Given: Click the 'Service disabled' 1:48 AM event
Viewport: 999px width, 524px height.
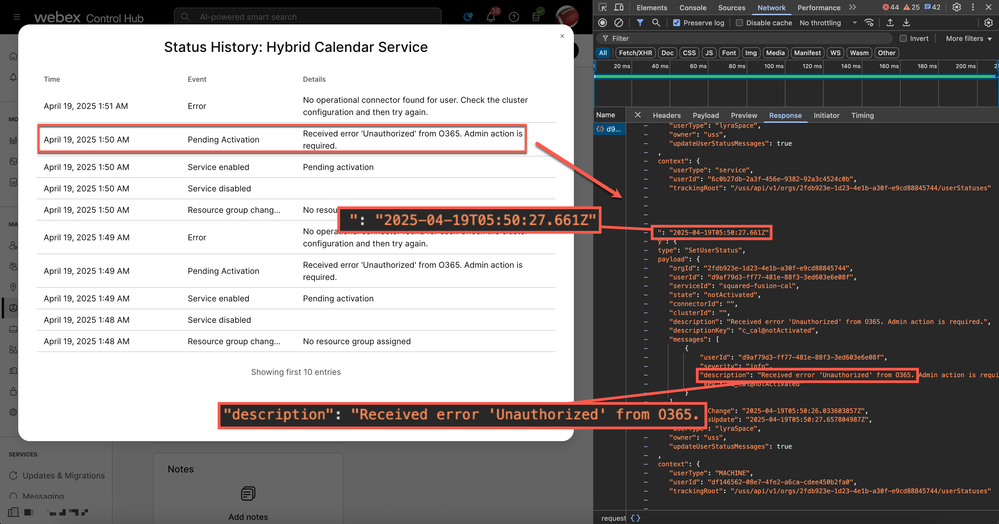Looking at the screenshot, I should point(219,320).
